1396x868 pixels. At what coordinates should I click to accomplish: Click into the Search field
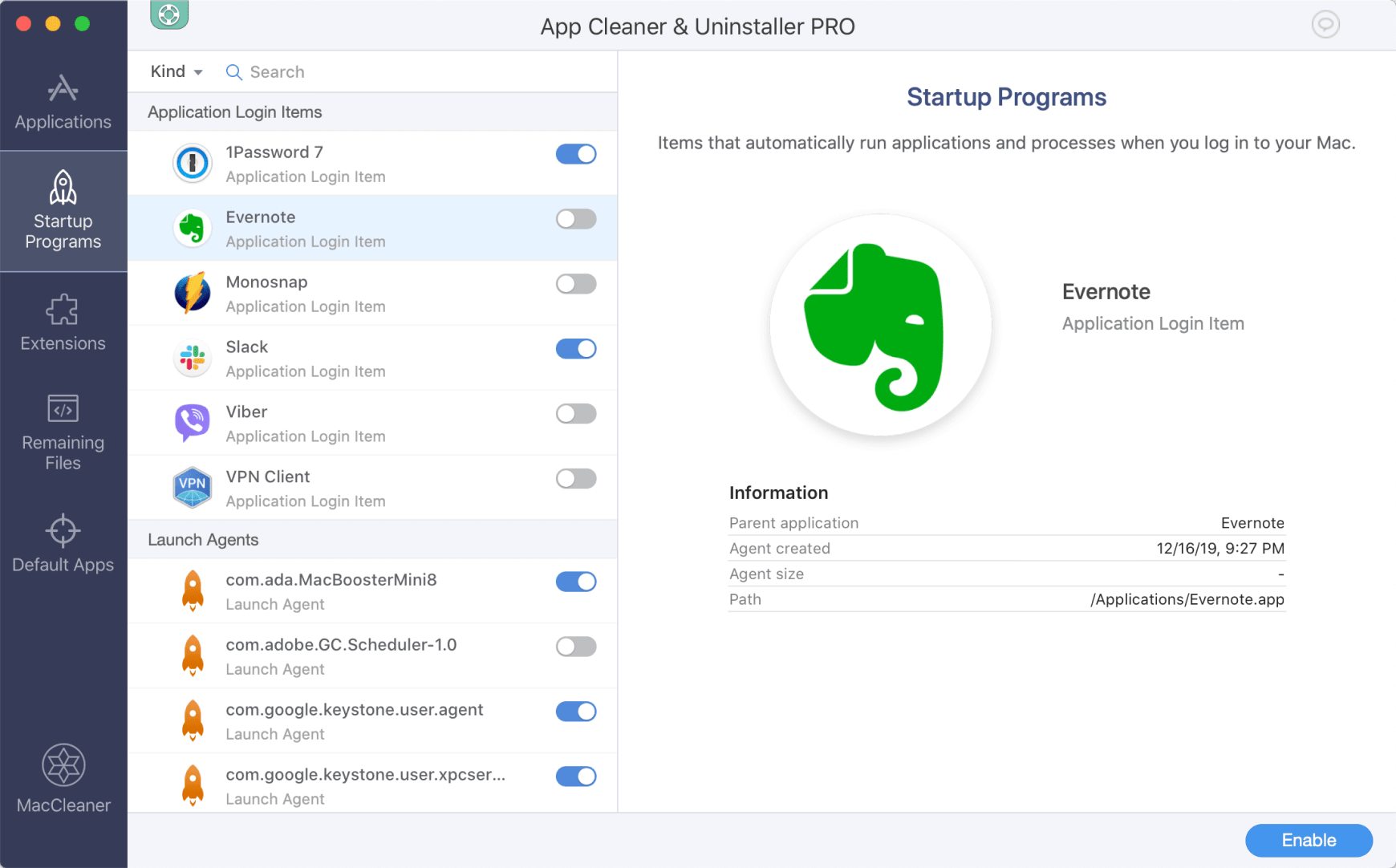401,72
